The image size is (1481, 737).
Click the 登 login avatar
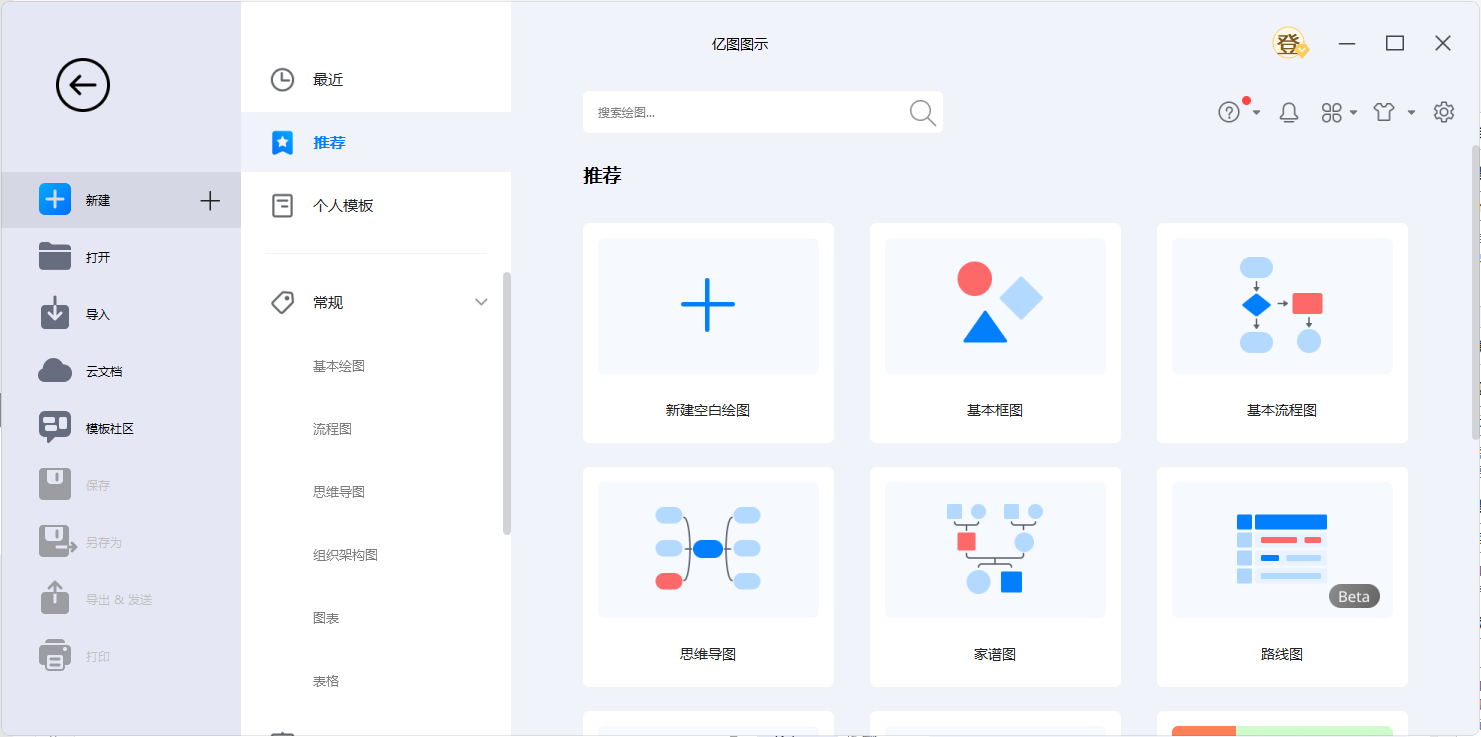coord(1290,44)
